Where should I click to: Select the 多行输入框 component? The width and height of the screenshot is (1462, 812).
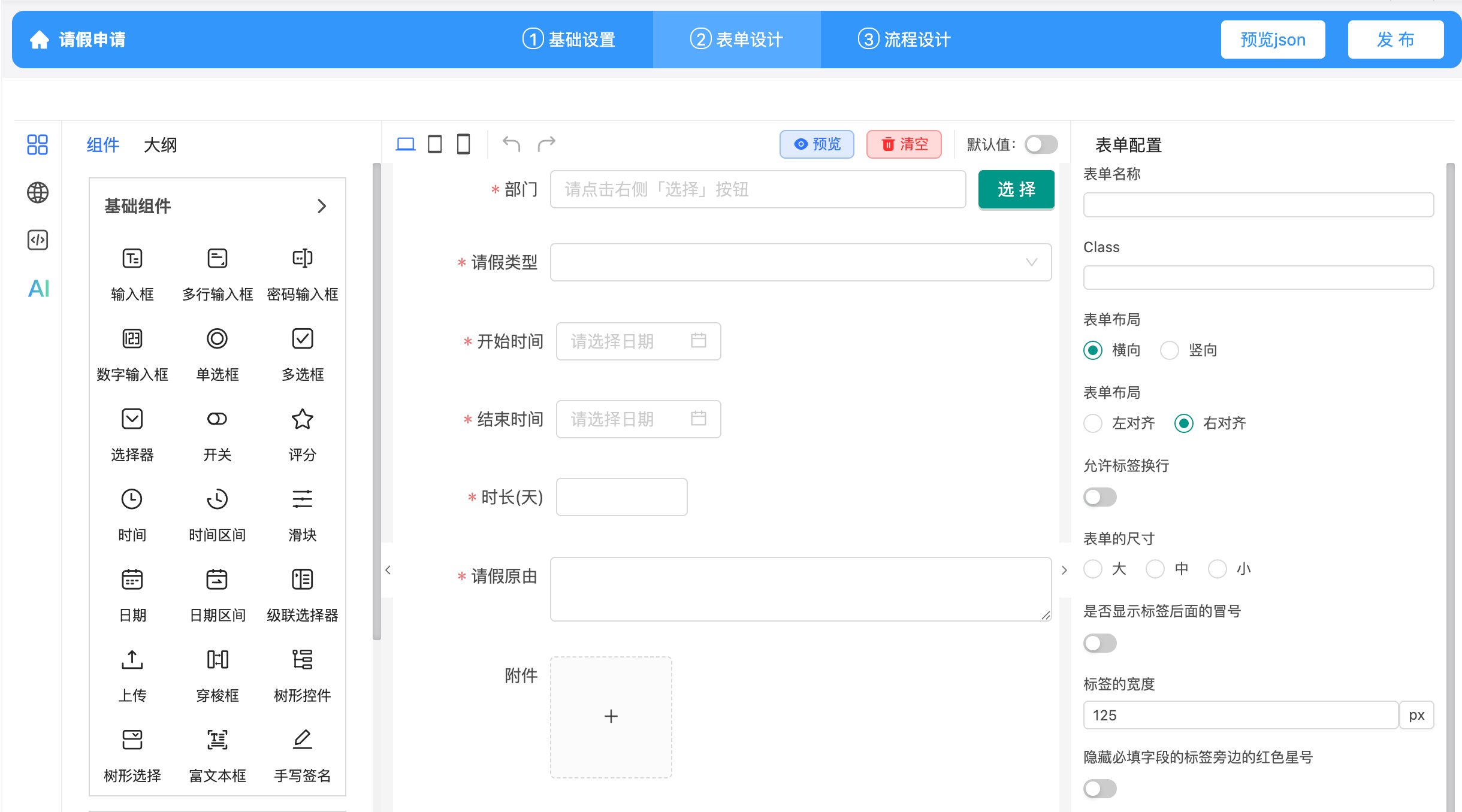tap(218, 274)
